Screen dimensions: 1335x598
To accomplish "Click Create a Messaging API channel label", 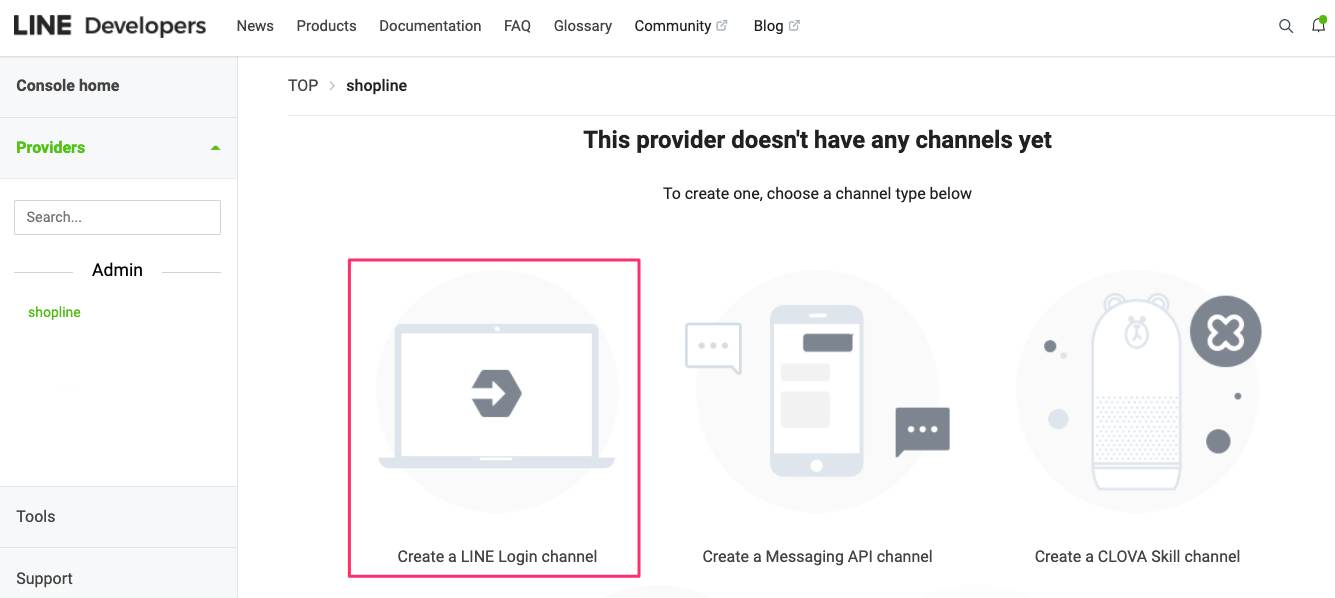I will coord(817,556).
